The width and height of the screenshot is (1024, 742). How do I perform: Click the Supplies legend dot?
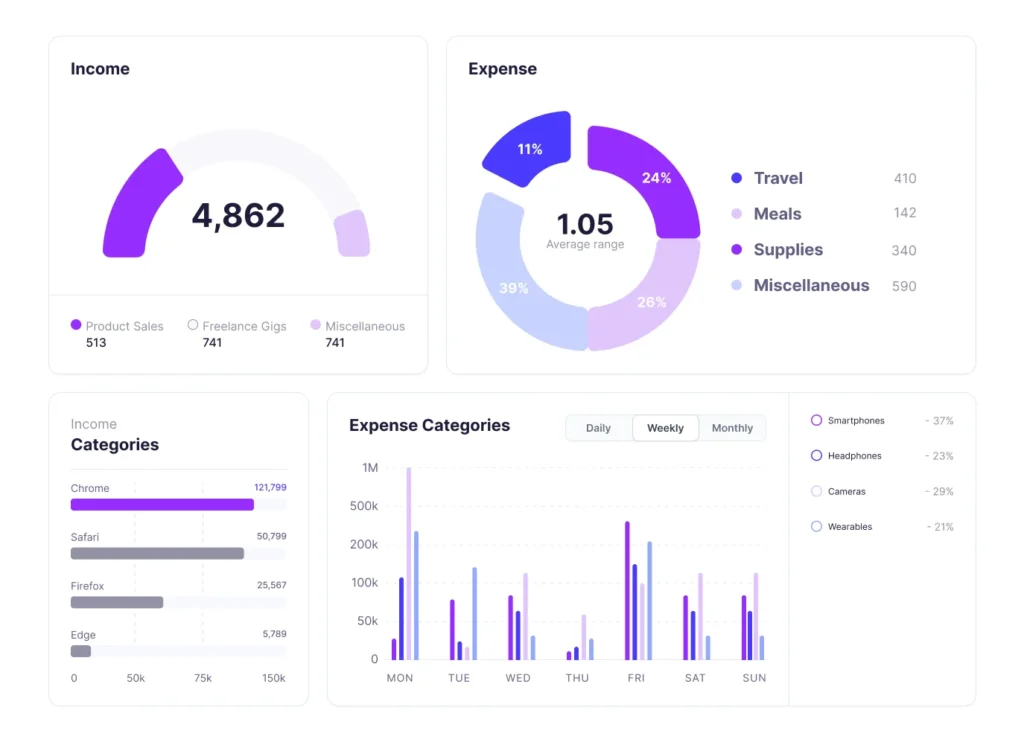[x=737, y=250]
